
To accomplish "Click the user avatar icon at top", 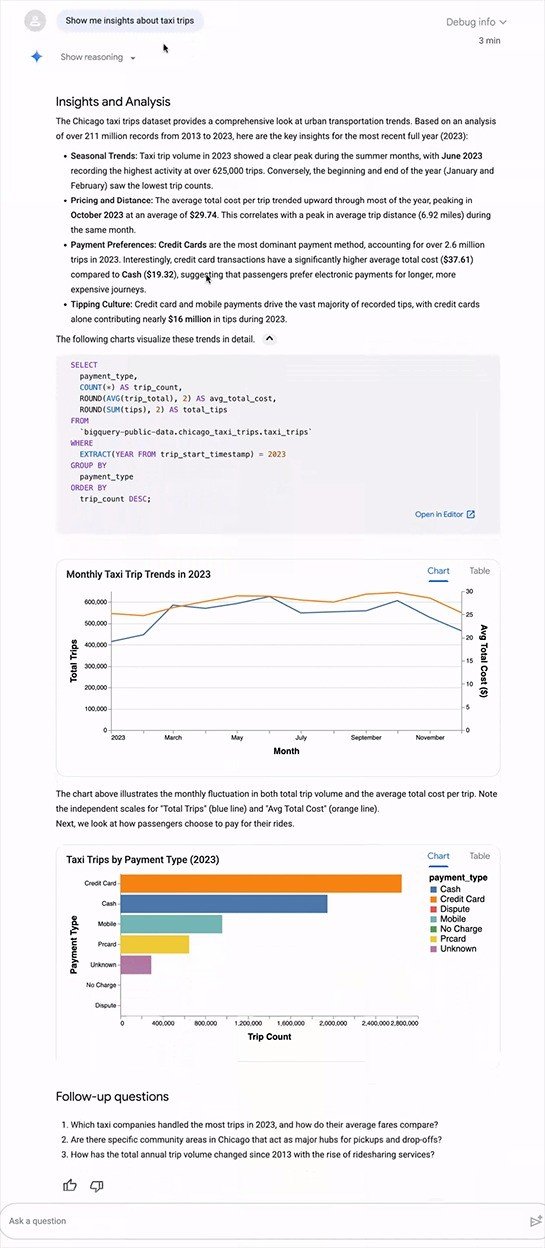I will tap(36, 20).
